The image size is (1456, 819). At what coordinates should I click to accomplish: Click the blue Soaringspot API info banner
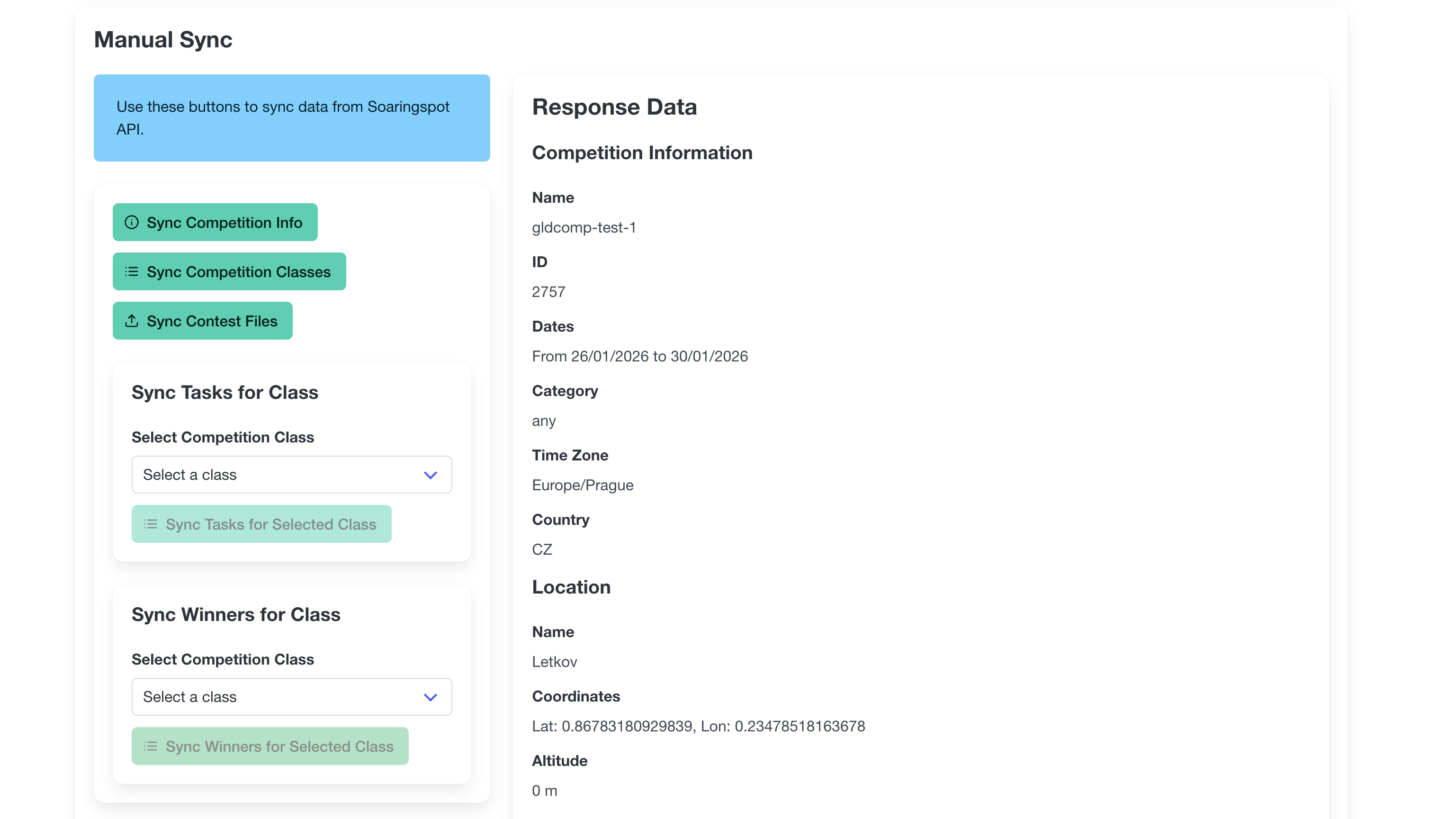pyautogui.click(x=292, y=117)
